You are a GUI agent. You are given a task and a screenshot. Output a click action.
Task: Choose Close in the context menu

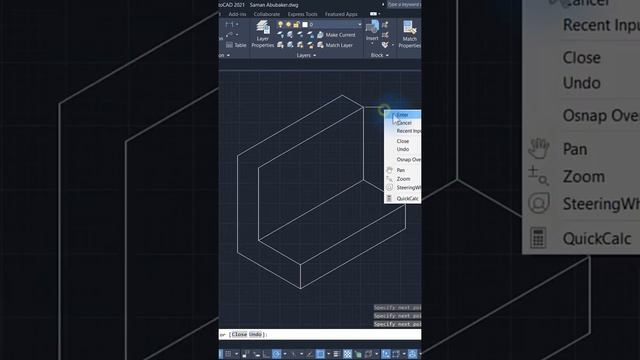click(403, 141)
